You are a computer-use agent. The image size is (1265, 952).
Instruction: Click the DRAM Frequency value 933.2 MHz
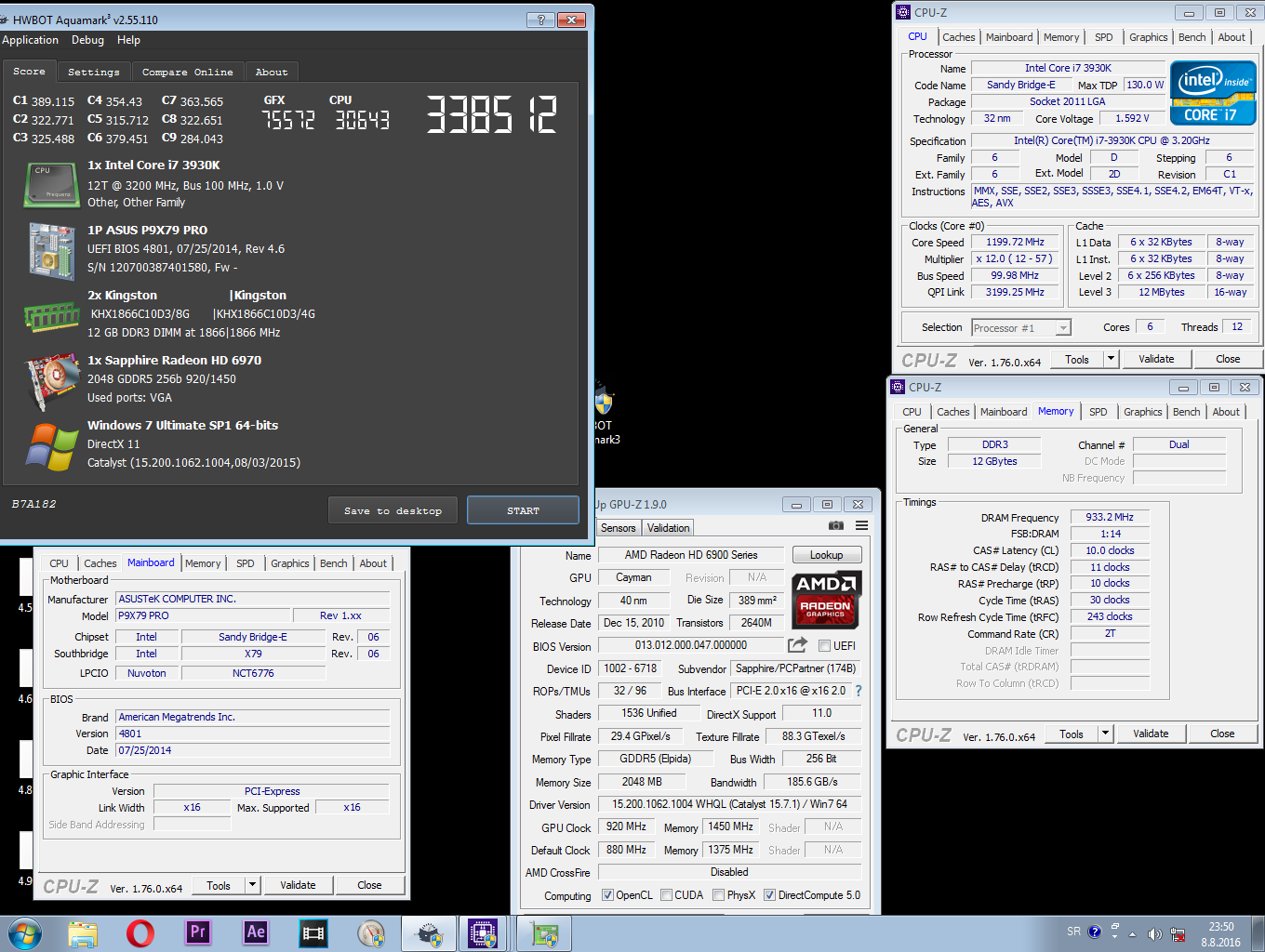[1110, 518]
